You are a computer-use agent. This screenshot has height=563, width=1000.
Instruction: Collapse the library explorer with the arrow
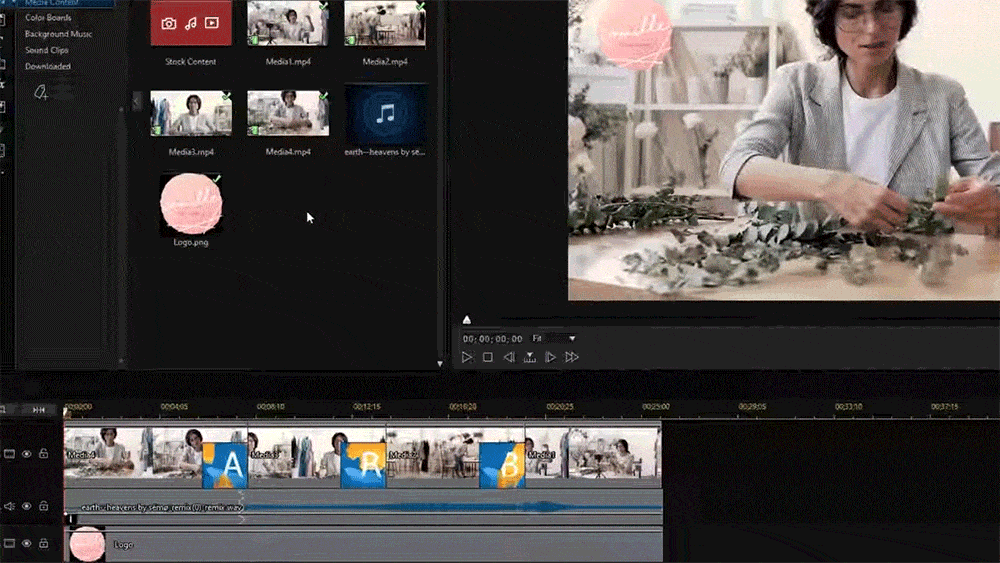point(136,101)
